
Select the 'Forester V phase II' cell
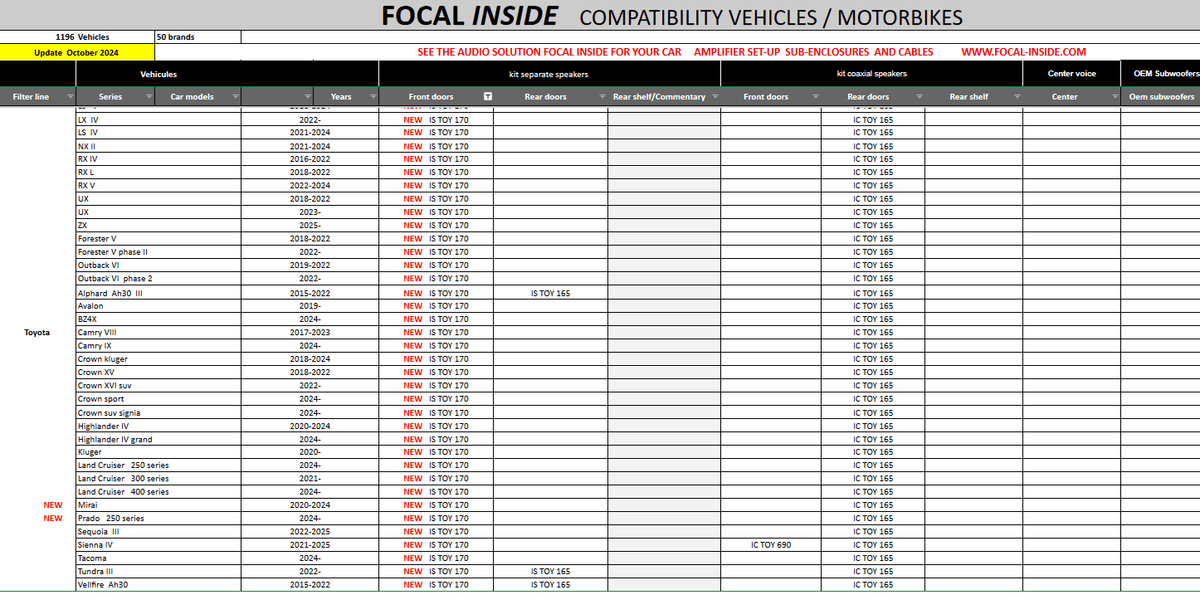[x=159, y=252]
